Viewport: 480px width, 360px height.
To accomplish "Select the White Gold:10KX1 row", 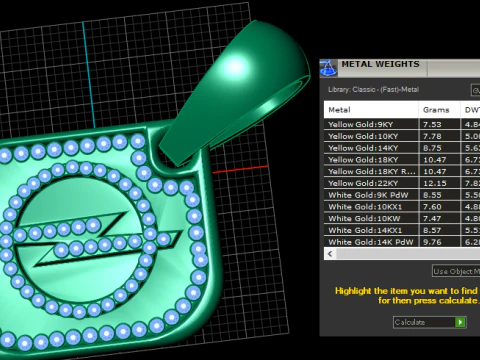I will (x=402, y=207).
